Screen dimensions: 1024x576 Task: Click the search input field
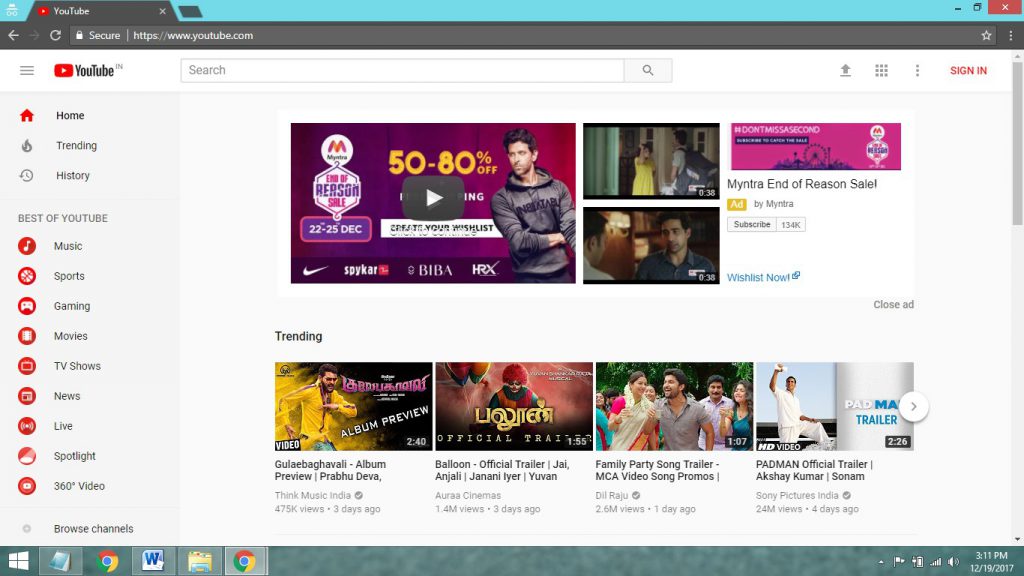click(402, 71)
